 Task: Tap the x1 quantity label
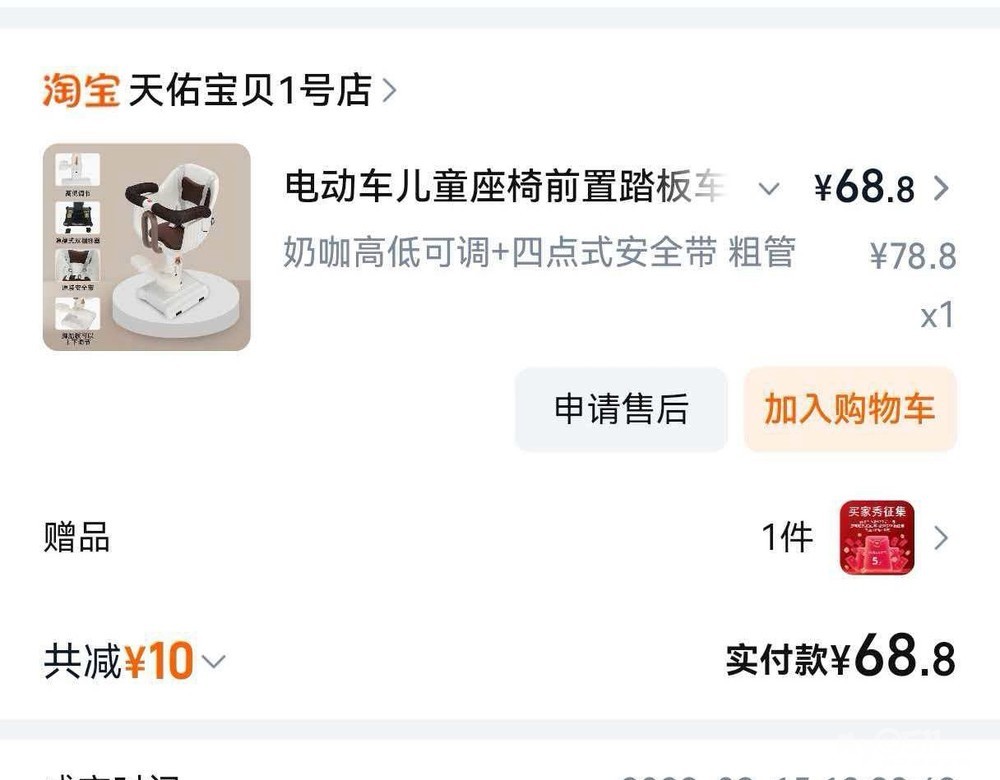tap(938, 315)
